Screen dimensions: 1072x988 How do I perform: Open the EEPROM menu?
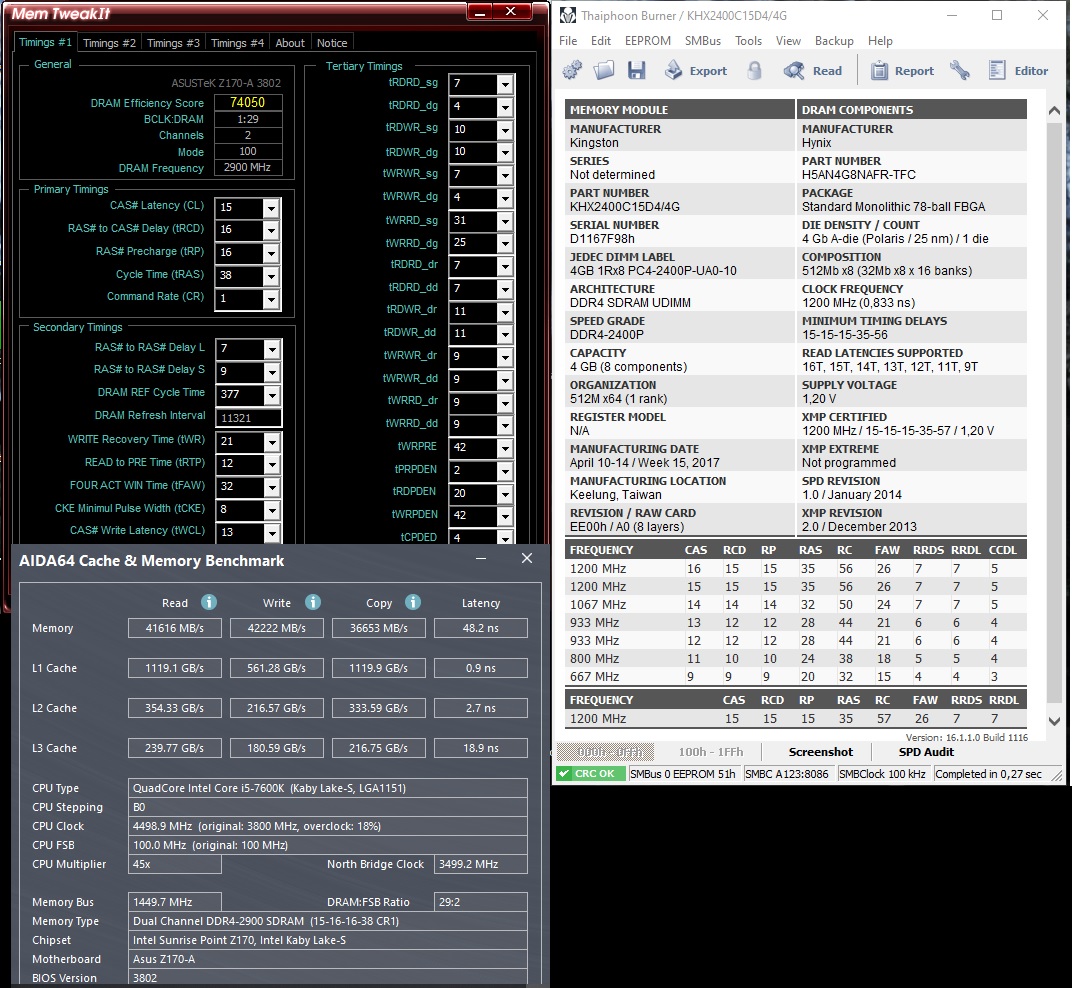pyautogui.click(x=647, y=41)
